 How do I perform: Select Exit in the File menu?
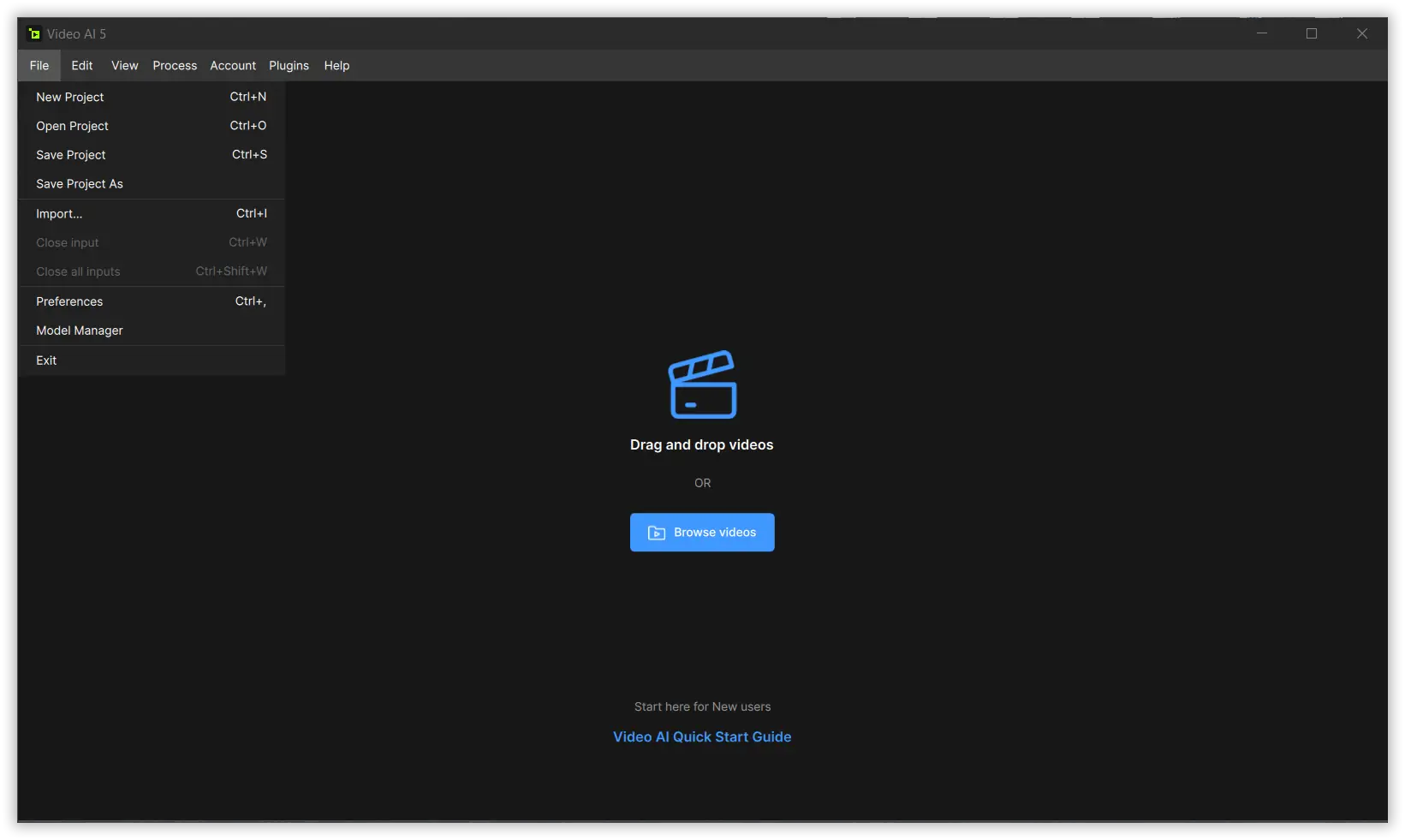click(152, 360)
